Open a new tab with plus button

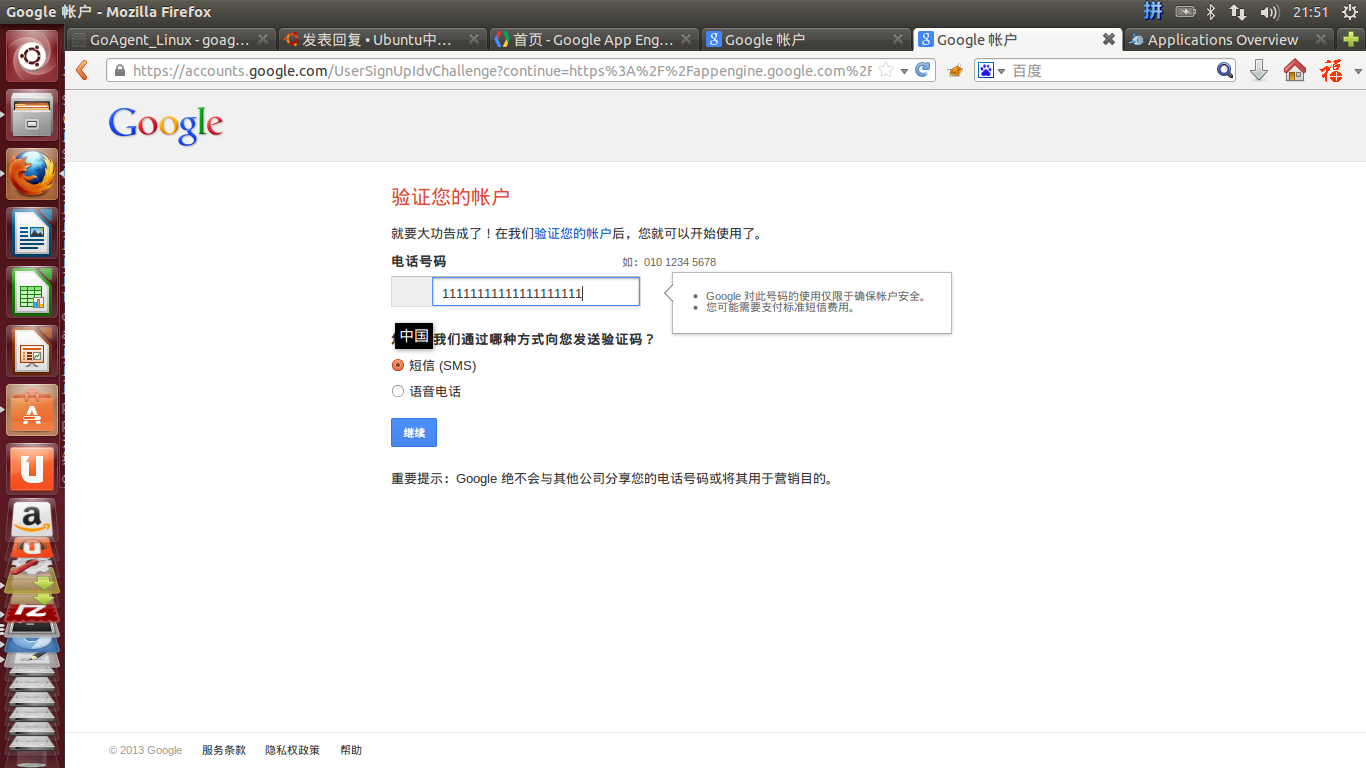[1350, 39]
